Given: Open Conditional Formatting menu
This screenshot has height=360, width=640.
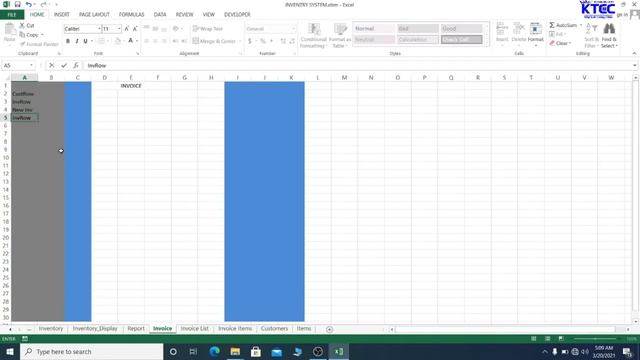Looking at the screenshot, I should click(313, 36).
